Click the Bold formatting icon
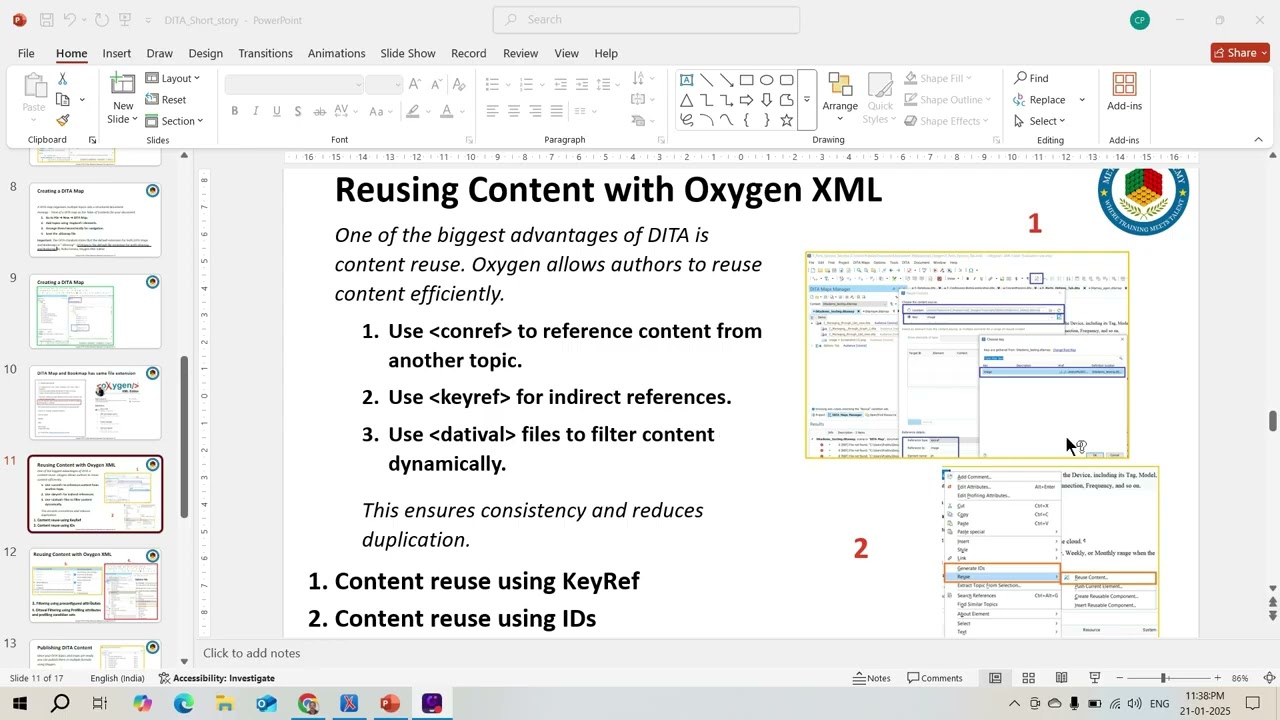The image size is (1280, 720). coord(235,111)
